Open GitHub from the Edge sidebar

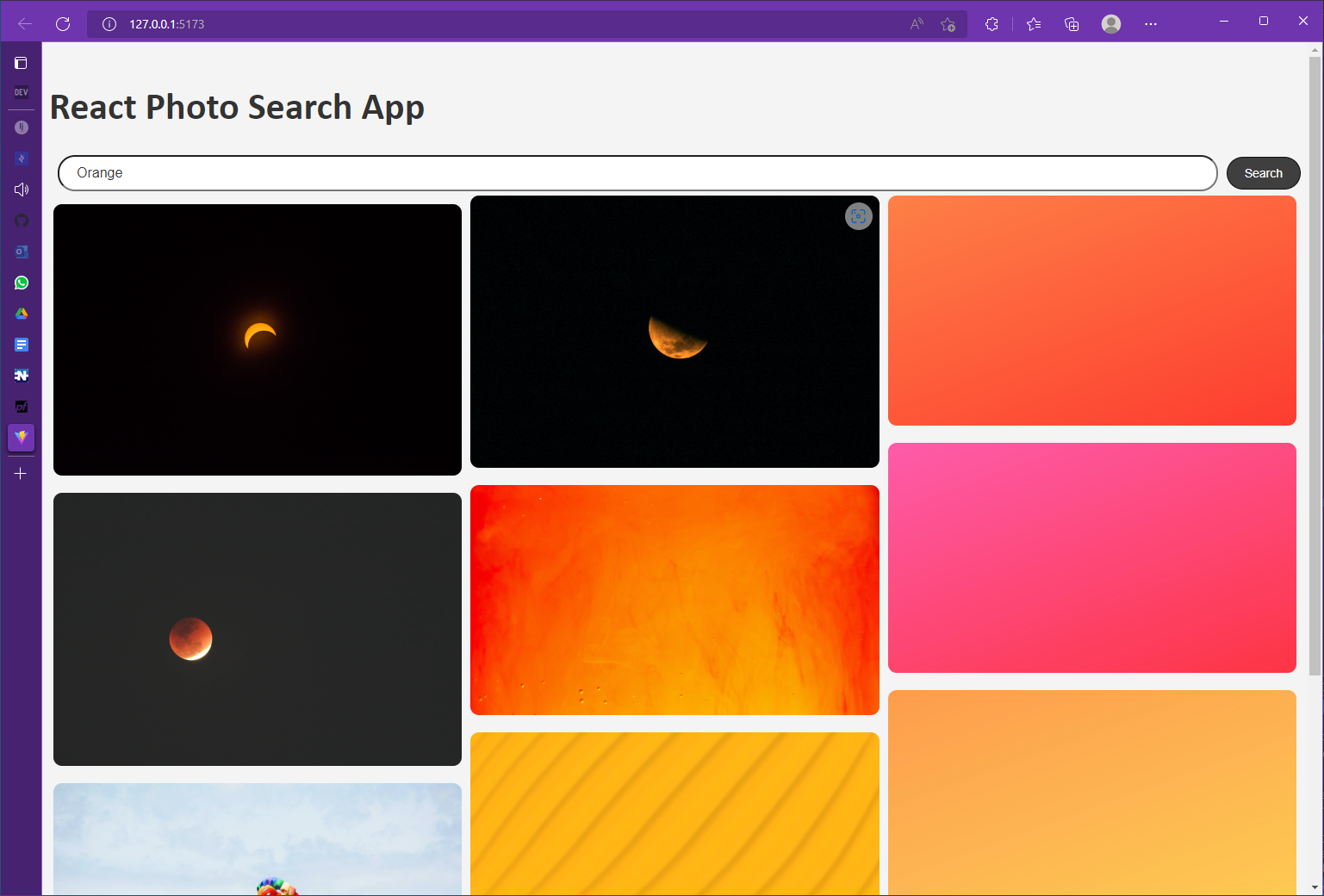(21, 221)
